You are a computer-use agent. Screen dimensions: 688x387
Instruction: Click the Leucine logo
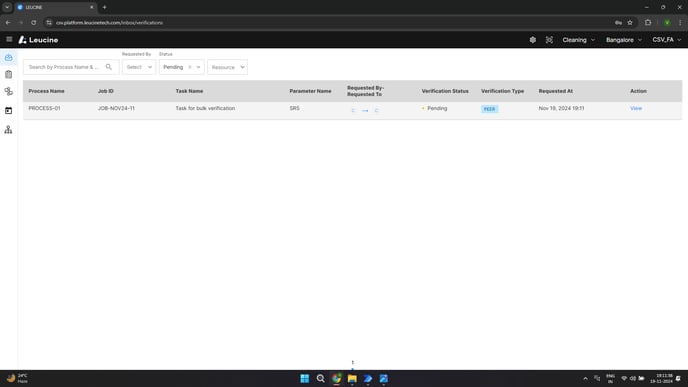pyautogui.click(x=38, y=40)
